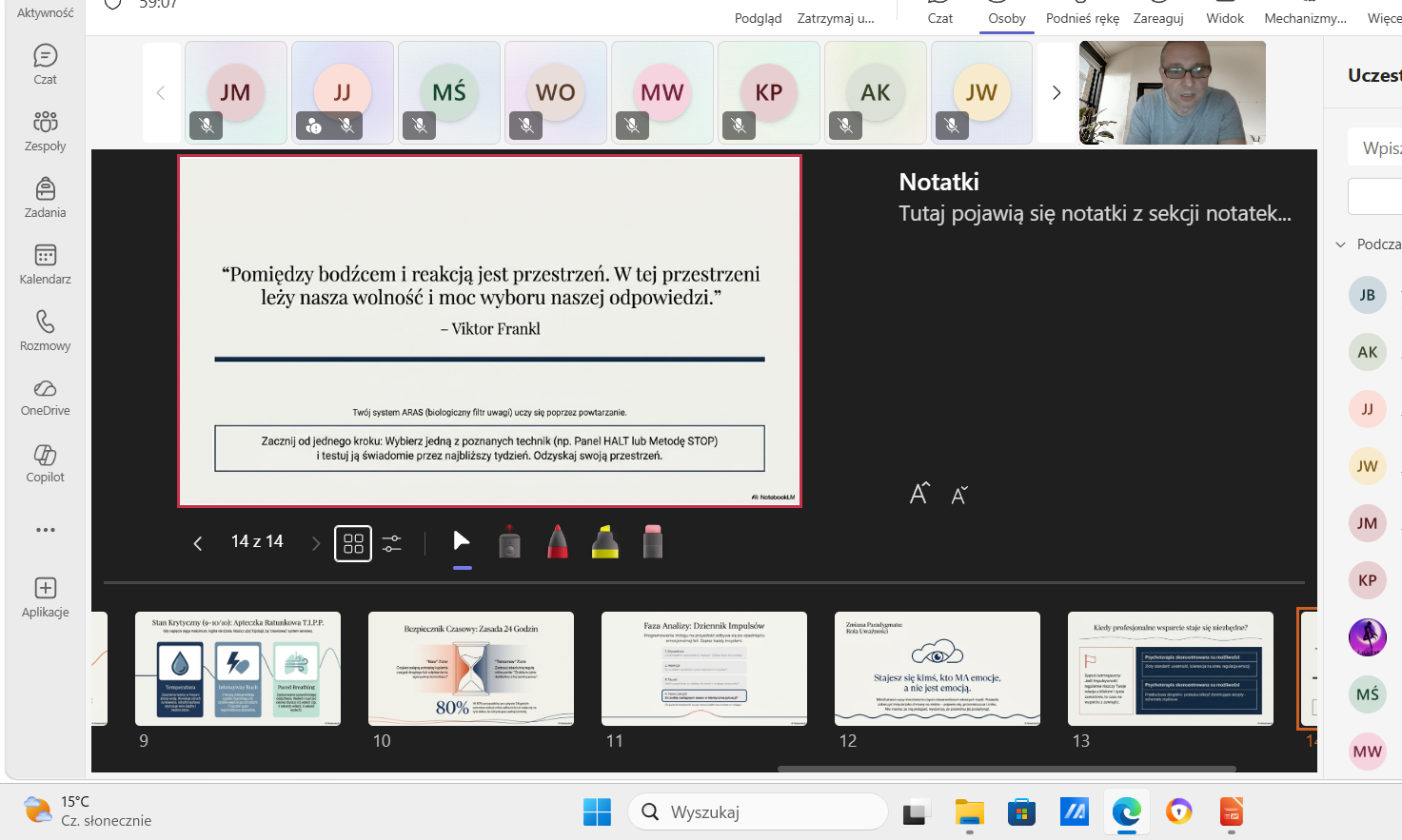Select the yellow highlighter tool
1402x840 pixels.
click(x=604, y=541)
